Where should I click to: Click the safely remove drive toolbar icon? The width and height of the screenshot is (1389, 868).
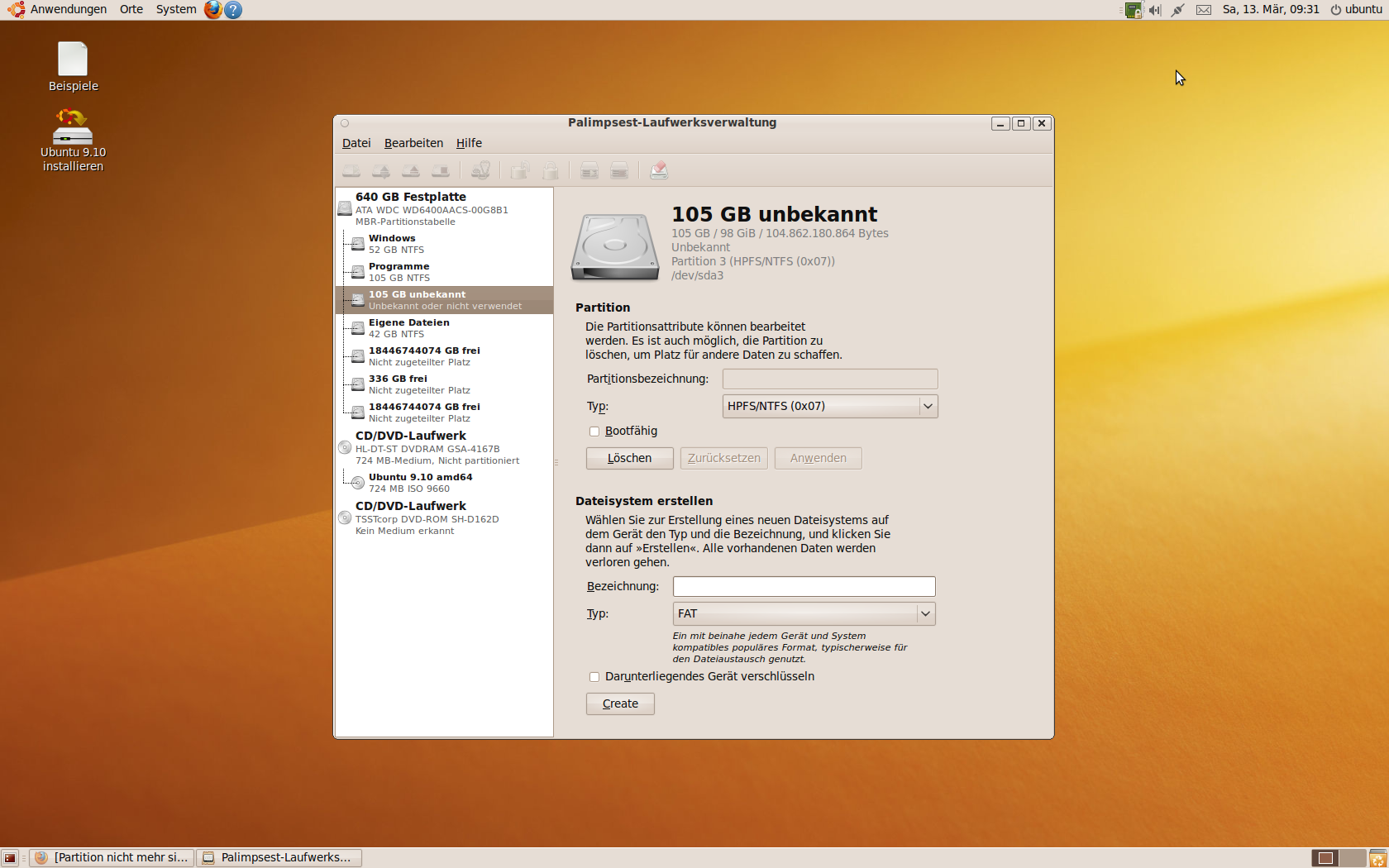coord(441,171)
